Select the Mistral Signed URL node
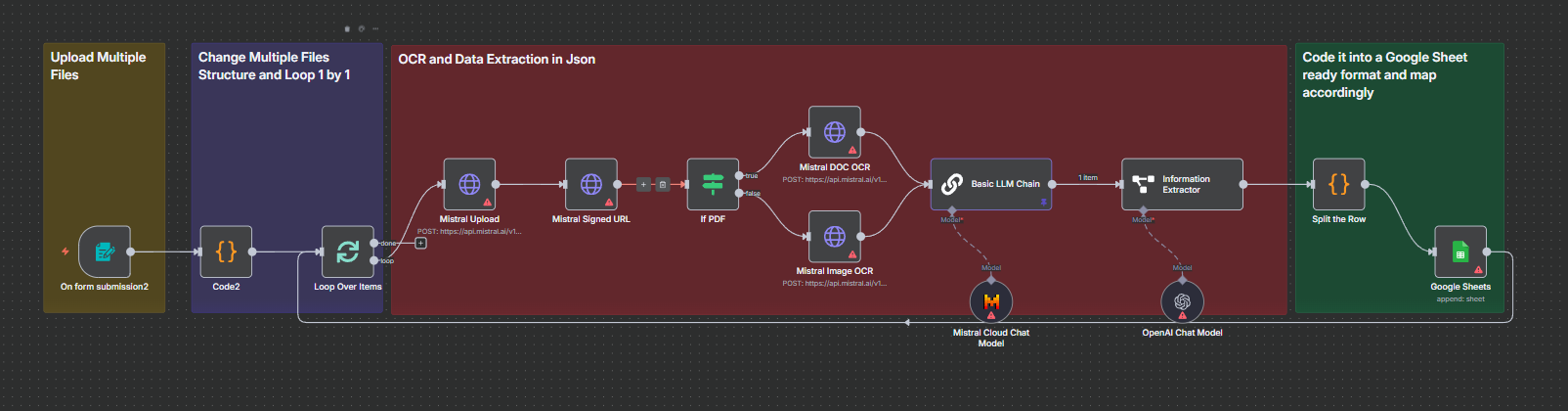The height and width of the screenshot is (411, 1568). (591, 184)
